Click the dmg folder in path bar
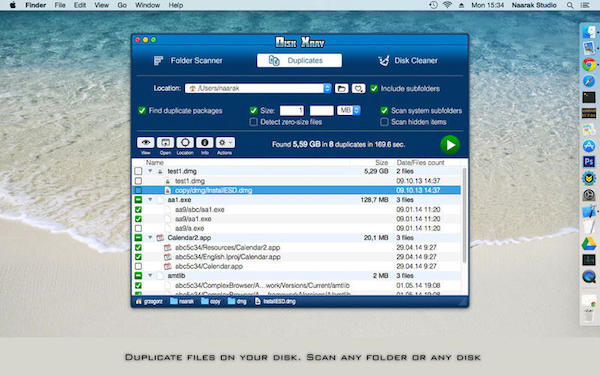 coord(237,302)
